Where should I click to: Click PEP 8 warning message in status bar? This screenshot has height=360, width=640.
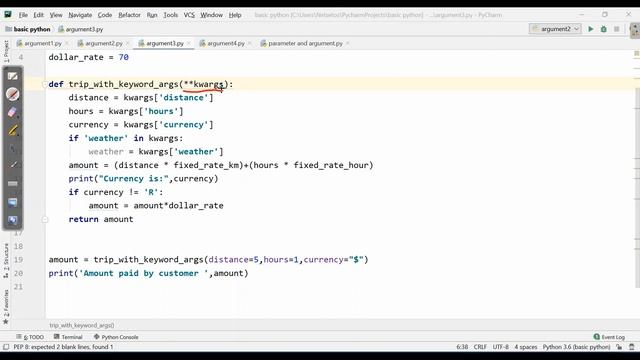pyautogui.click(x=63, y=347)
